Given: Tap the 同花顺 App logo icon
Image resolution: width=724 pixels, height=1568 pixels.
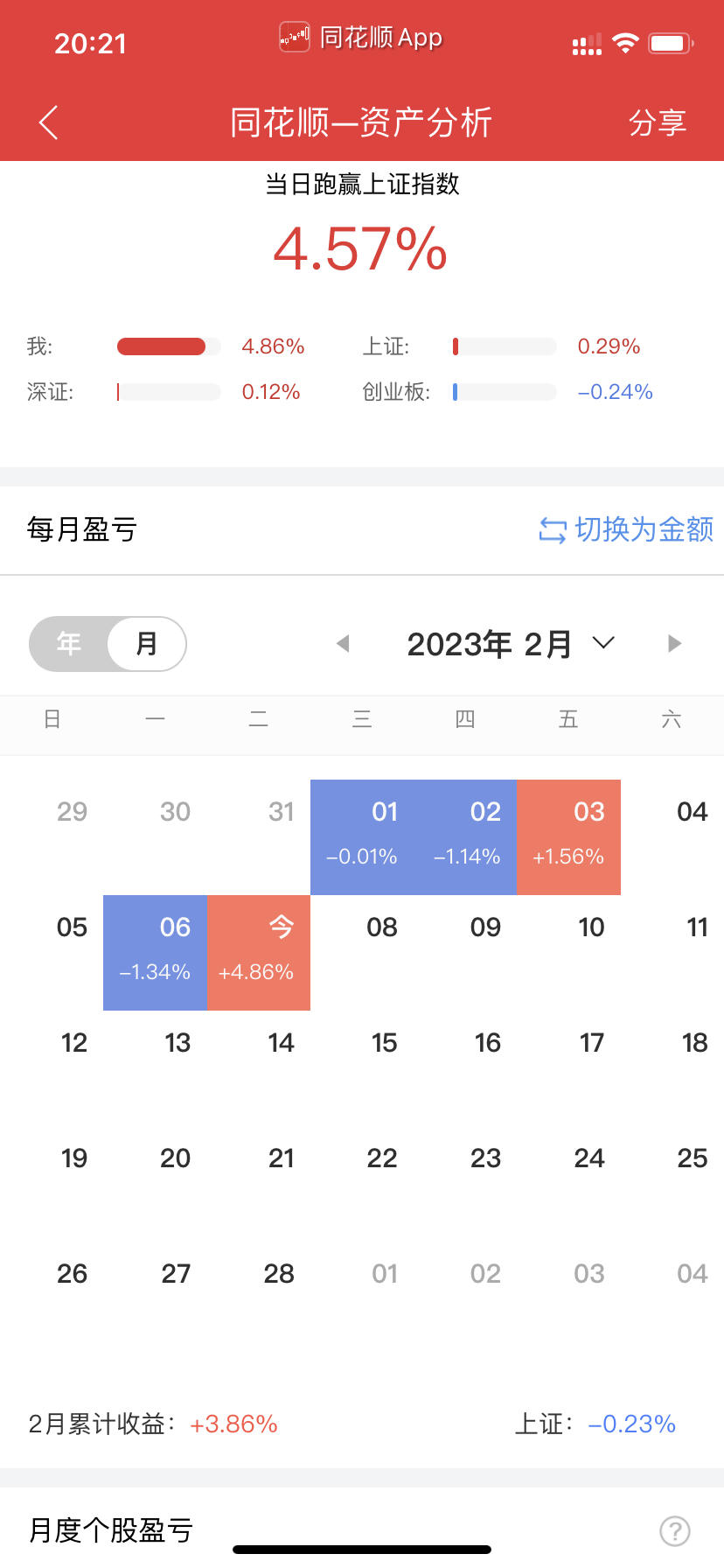Looking at the screenshot, I should [x=295, y=38].
